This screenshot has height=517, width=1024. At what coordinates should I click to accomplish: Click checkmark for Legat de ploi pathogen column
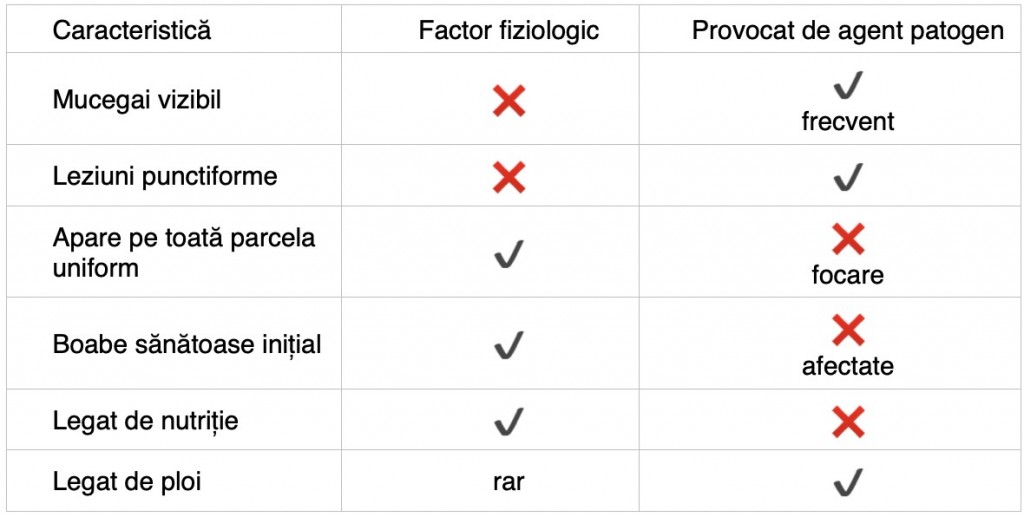click(x=848, y=483)
